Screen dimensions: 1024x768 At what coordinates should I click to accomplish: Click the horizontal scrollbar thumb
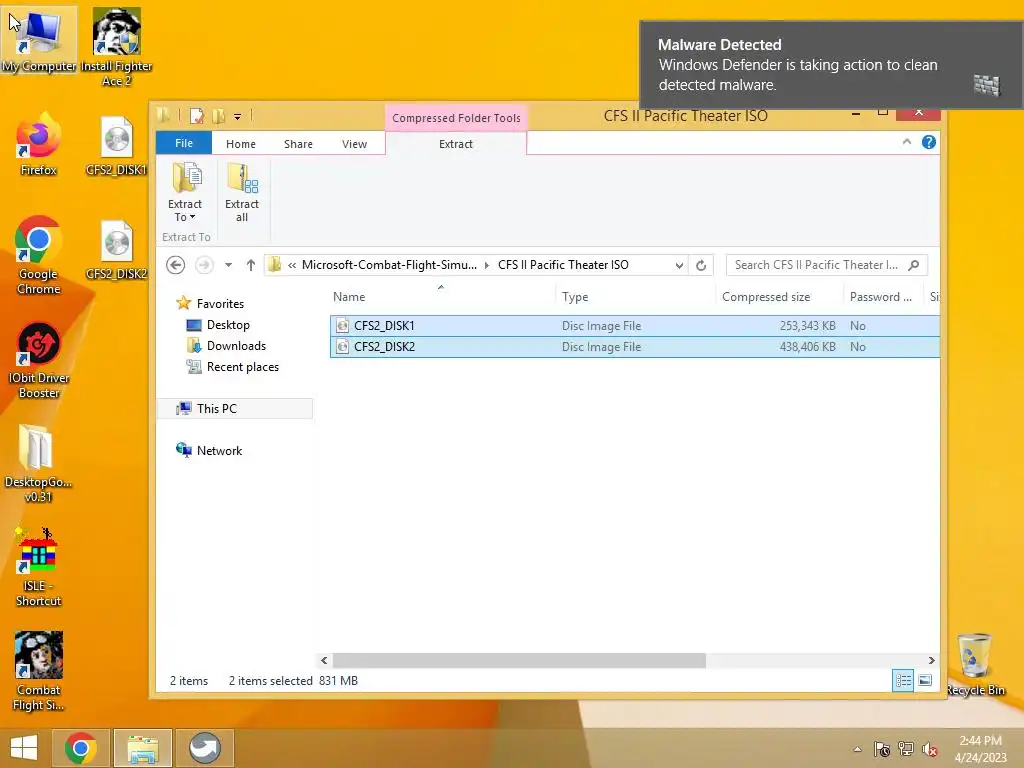(x=519, y=660)
